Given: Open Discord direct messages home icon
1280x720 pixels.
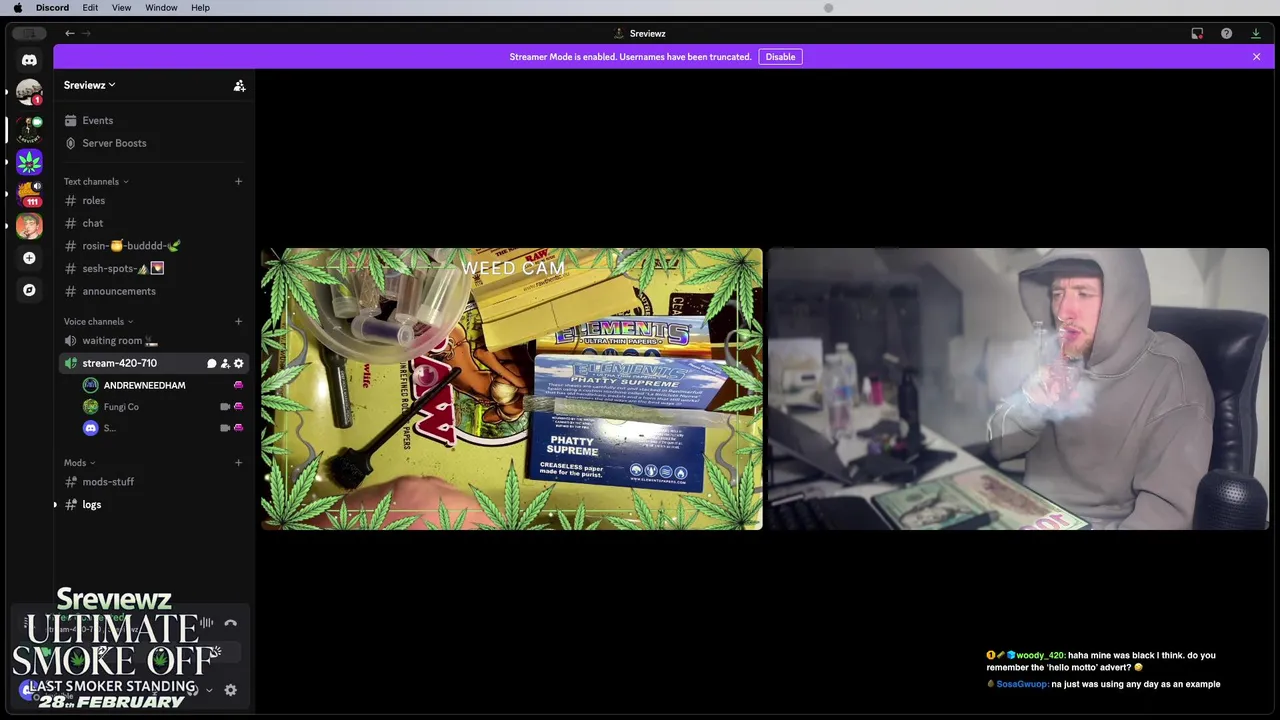Looking at the screenshot, I should pyautogui.click(x=29, y=60).
